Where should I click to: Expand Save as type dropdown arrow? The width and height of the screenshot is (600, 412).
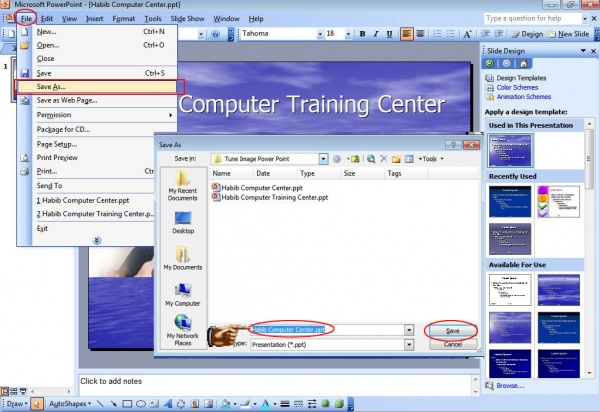[409, 345]
